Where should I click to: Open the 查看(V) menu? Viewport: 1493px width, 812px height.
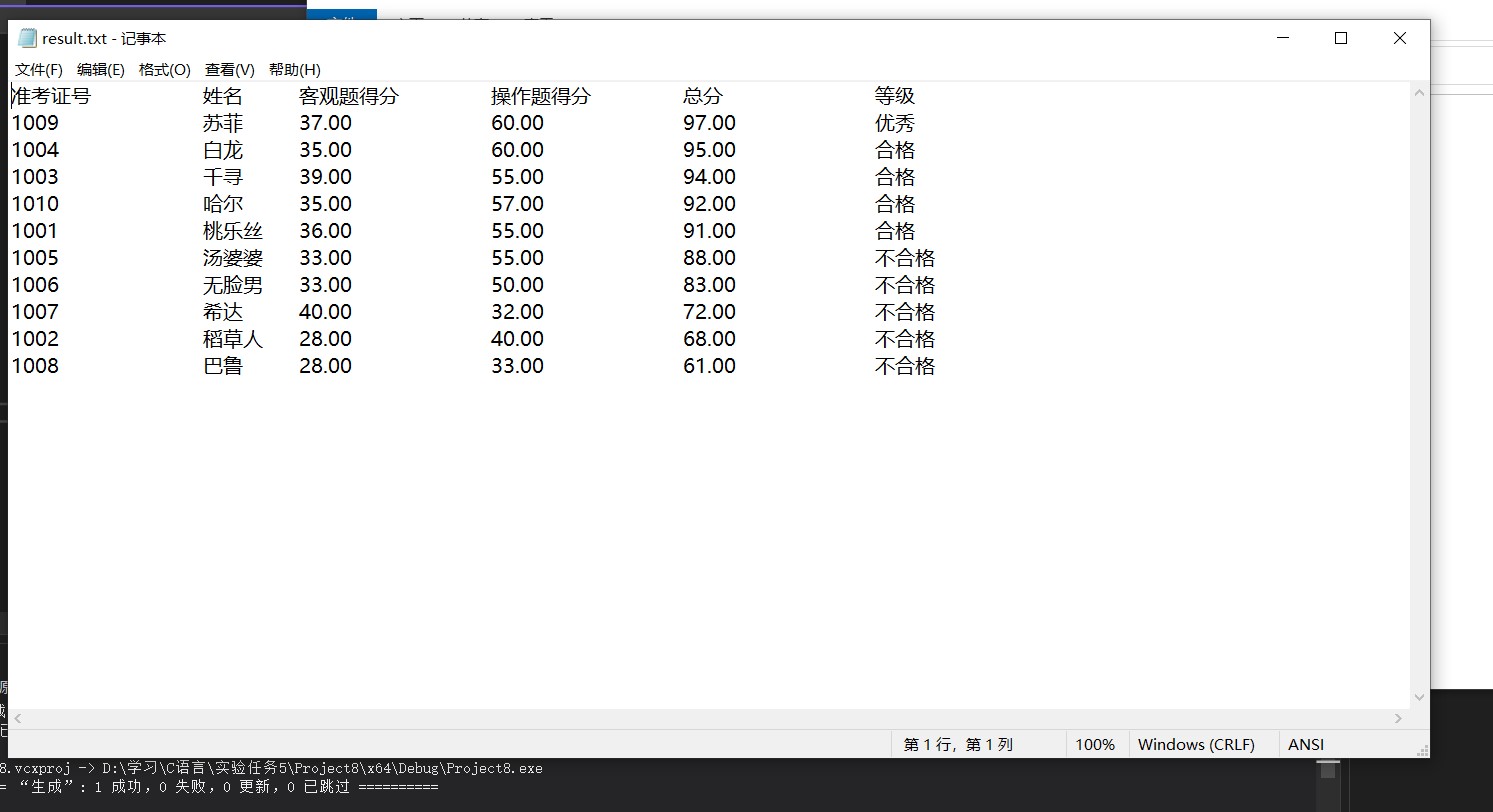[230, 69]
